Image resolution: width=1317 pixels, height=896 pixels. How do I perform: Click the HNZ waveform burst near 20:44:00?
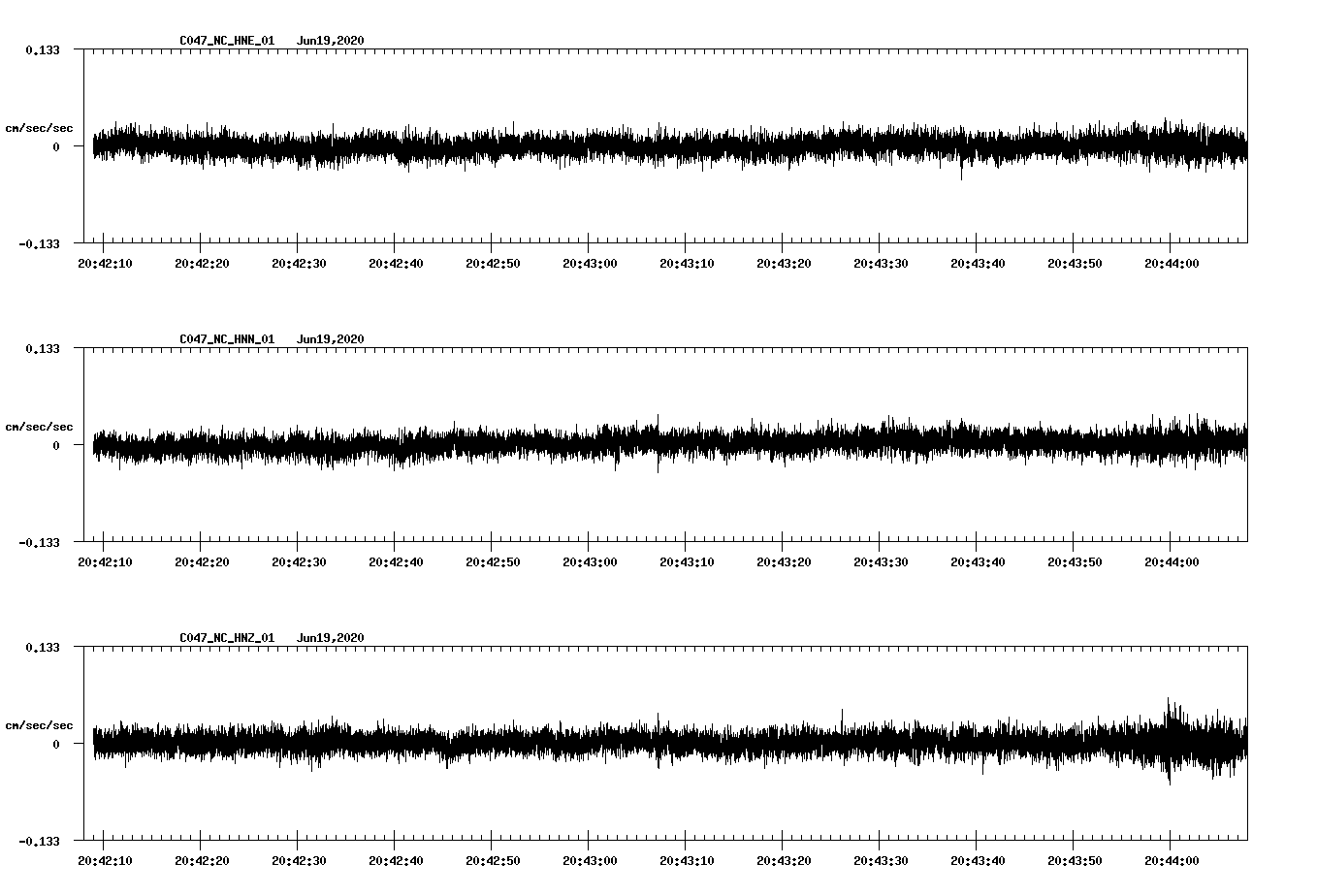point(1171,741)
